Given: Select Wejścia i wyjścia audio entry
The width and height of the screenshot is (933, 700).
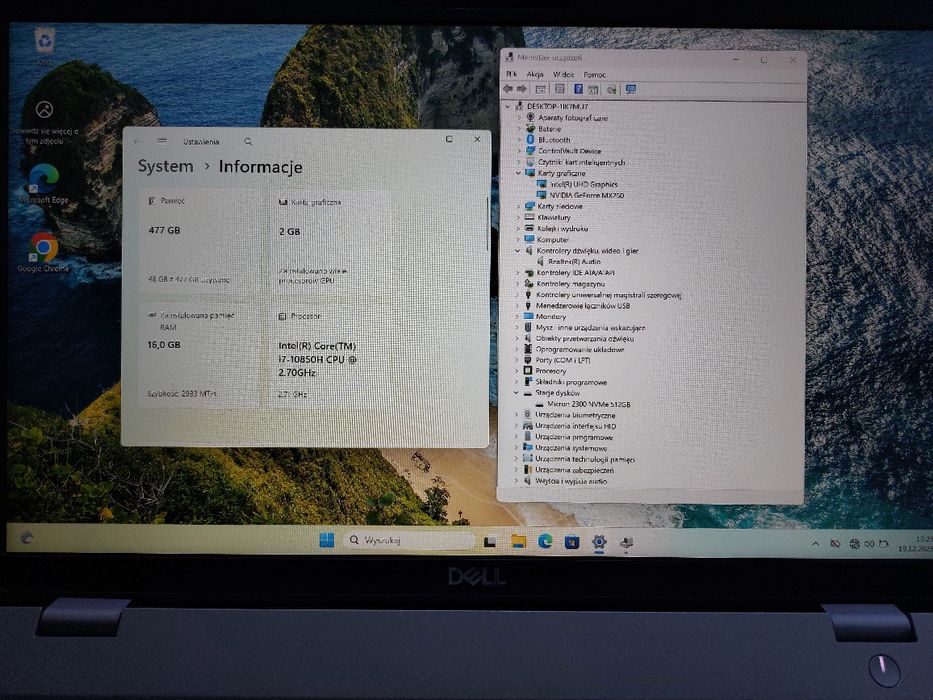Looking at the screenshot, I should click(x=565, y=481).
